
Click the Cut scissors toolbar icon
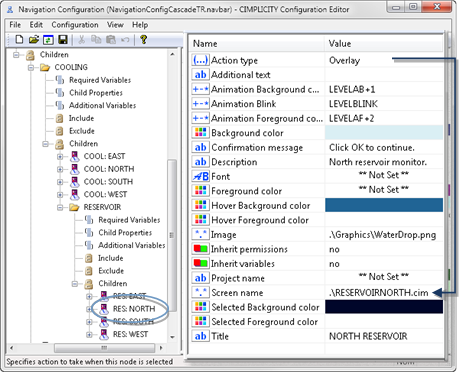click(81, 40)
